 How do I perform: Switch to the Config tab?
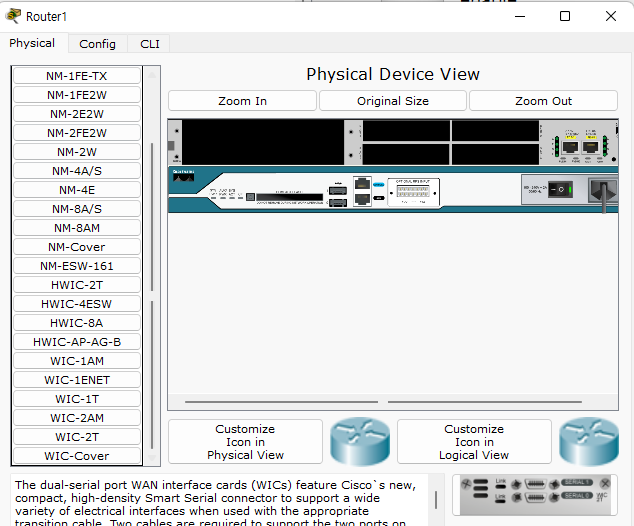tap(97, 44)
